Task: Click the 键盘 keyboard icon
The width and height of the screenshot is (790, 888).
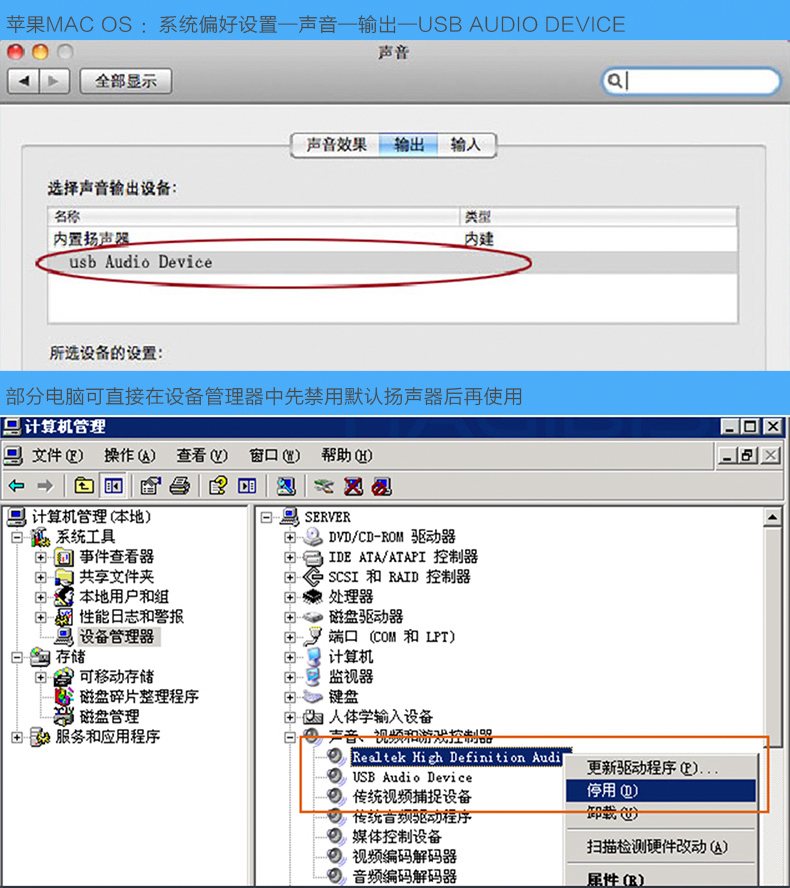Action: (313, 696)
